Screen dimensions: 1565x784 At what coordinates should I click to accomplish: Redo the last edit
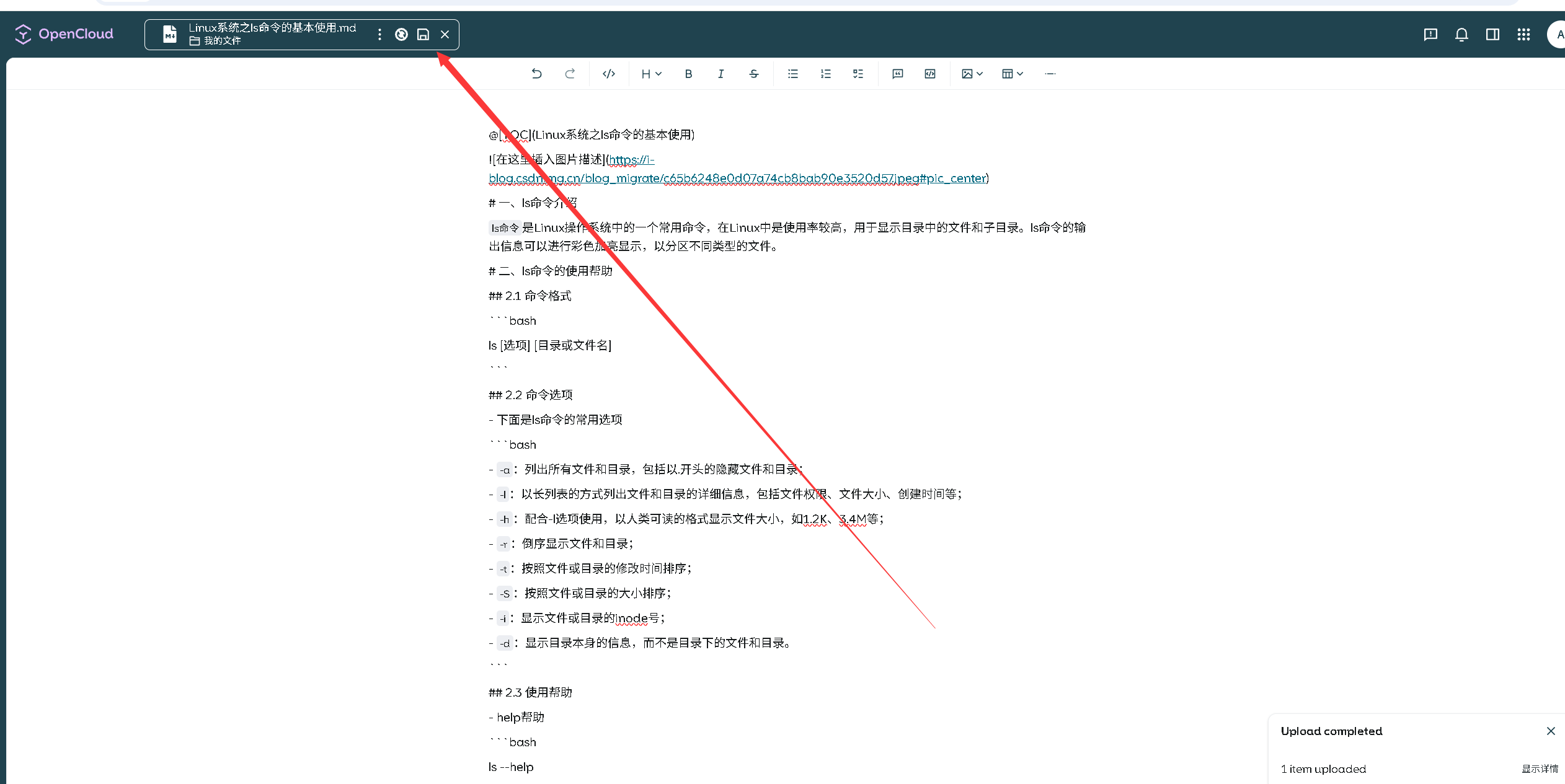click(x=570, y=74)
